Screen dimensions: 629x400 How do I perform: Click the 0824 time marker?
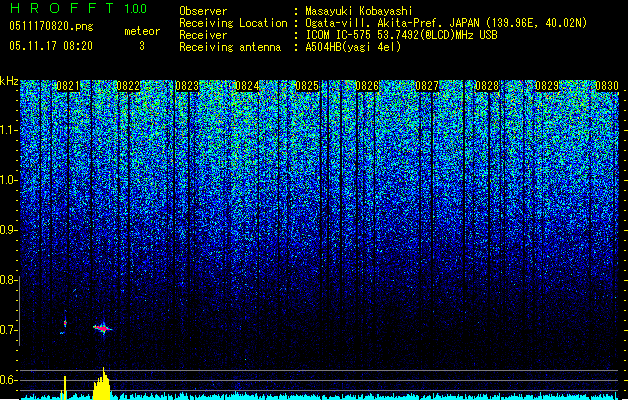[247, 86]
